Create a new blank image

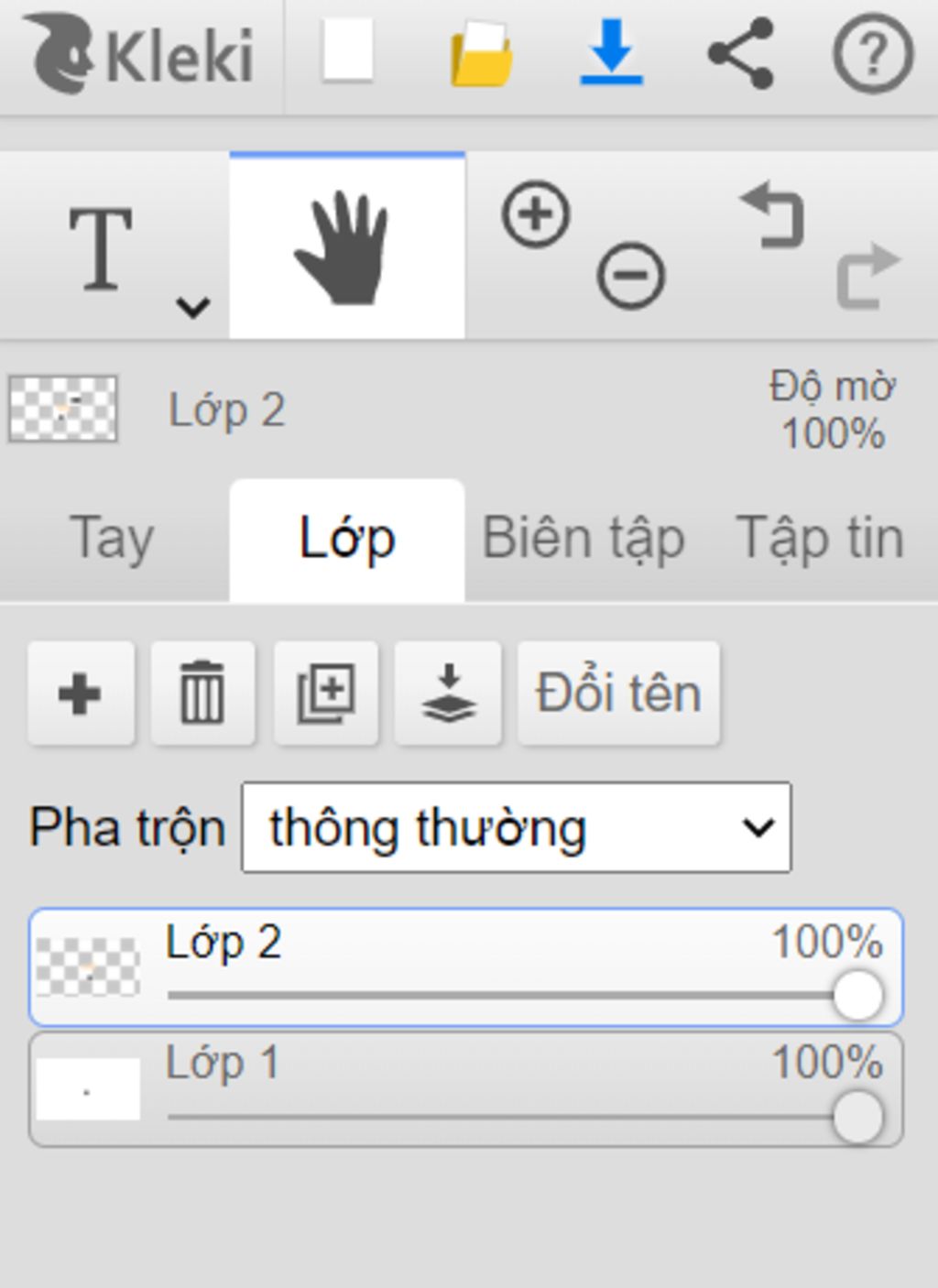pyautogui.click(x=348, y=50)
